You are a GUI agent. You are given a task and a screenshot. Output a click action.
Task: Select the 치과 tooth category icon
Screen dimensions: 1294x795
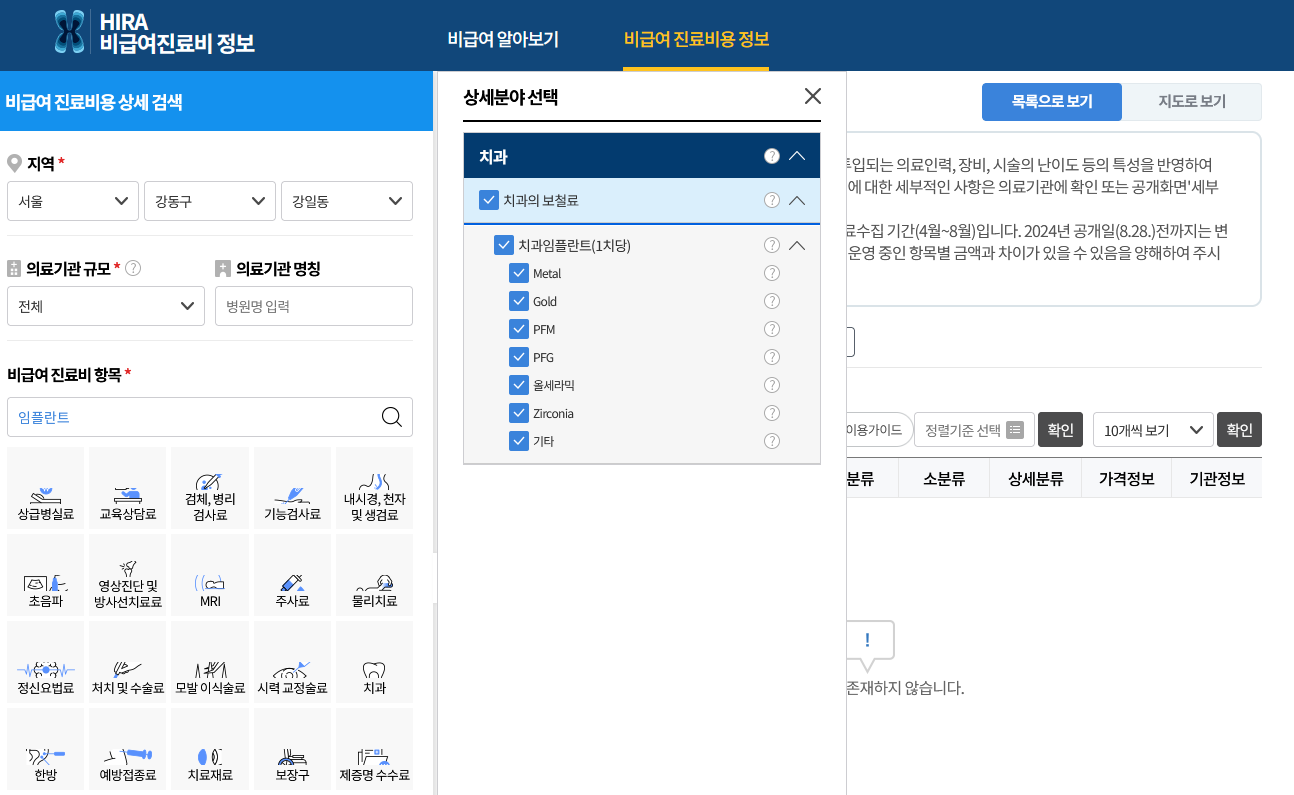coord(374,662)
